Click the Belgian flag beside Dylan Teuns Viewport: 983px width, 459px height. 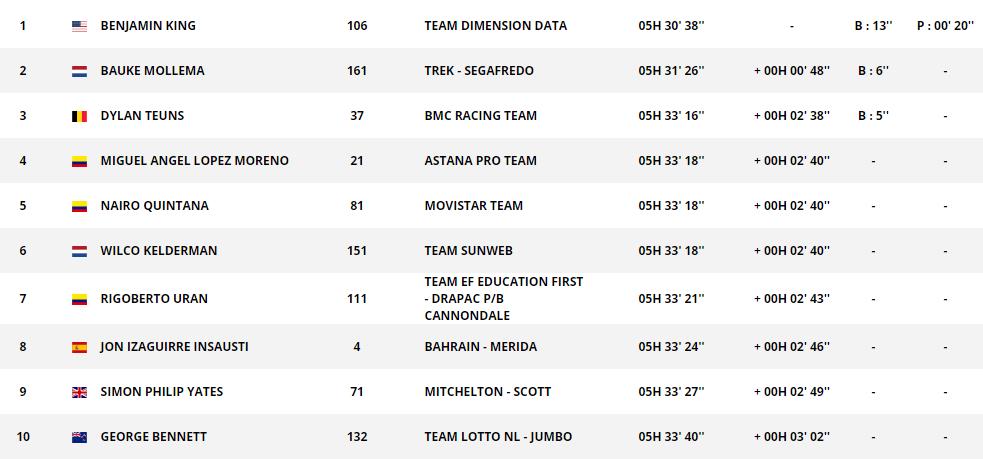(80, 116)
